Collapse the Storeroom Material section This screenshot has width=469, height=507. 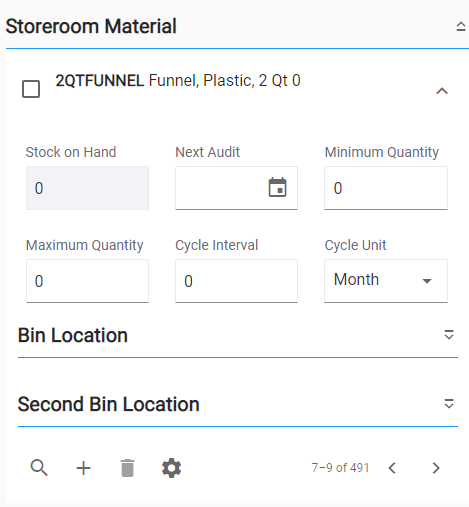(x=461, y=27)
